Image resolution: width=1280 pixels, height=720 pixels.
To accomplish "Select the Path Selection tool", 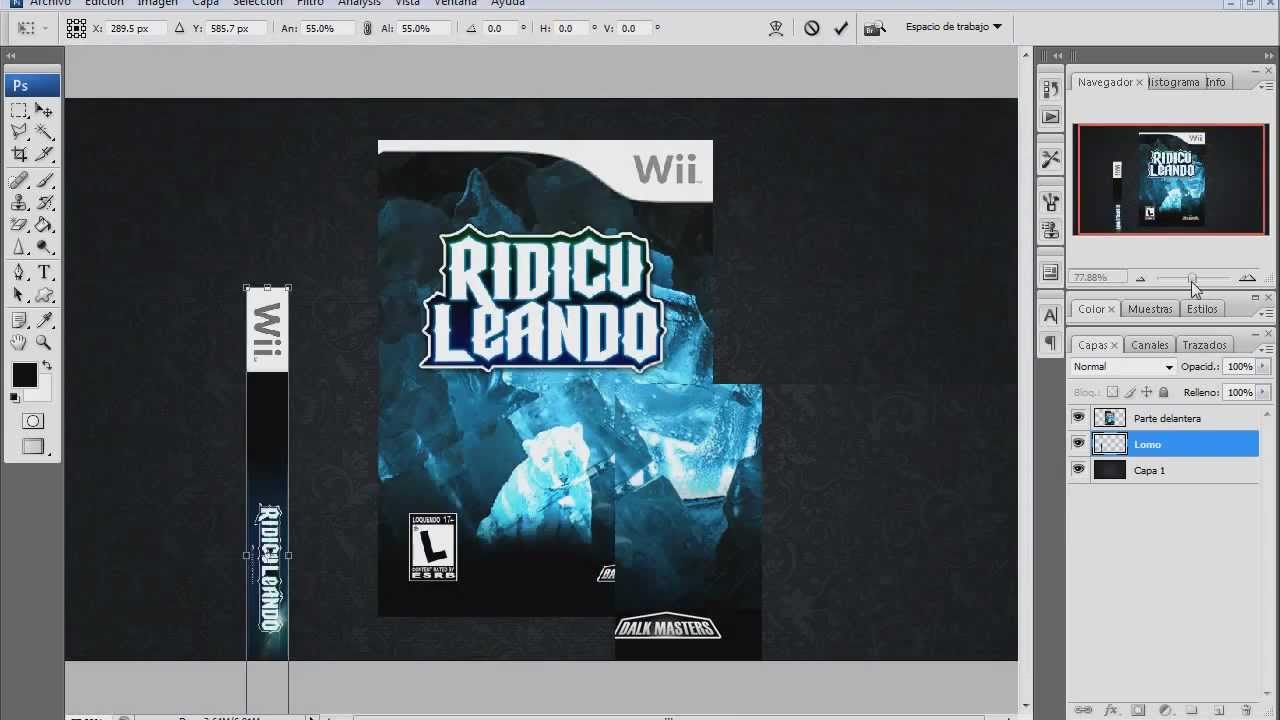I will tap(19, 295).
